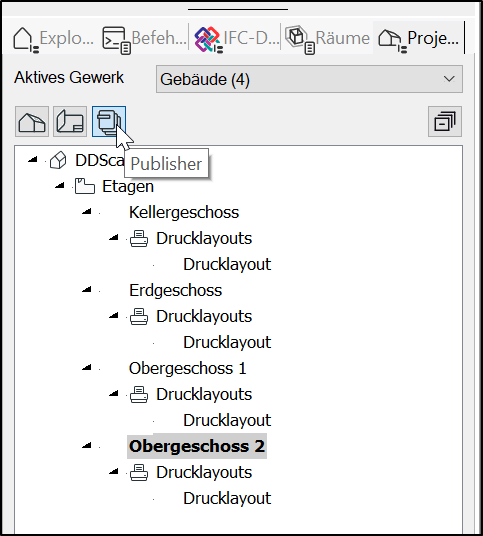The height and width of the screenshot is (536, 483).
Task: Click the Etagen folder icon
Action: [85, 186]
